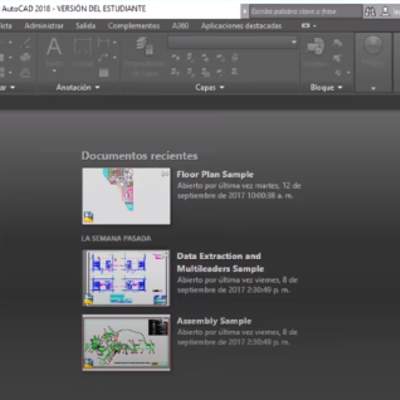
Task: Insert a Table from Anotación panel
Action: pyautogui.click(x=104, y=72)
